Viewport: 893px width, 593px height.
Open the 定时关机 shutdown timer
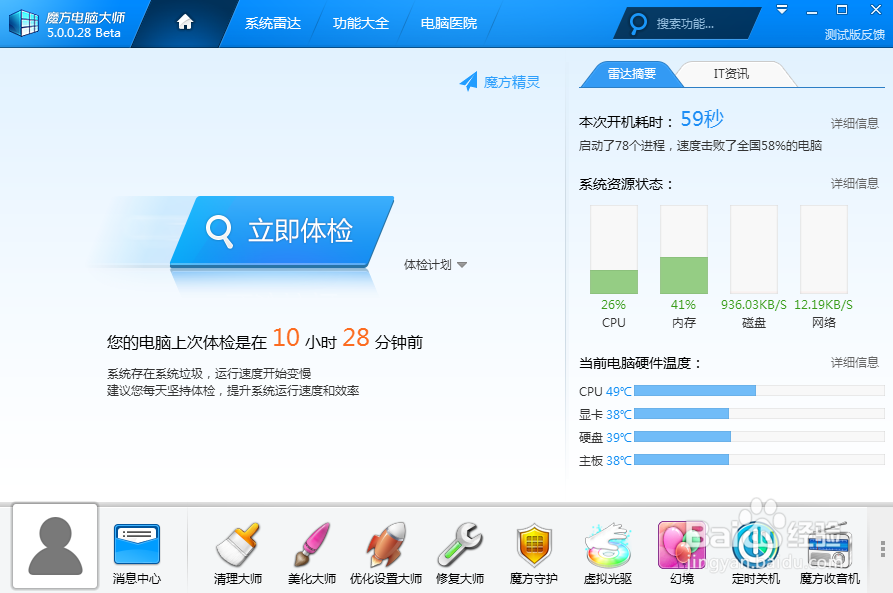(x=755, y=552)
